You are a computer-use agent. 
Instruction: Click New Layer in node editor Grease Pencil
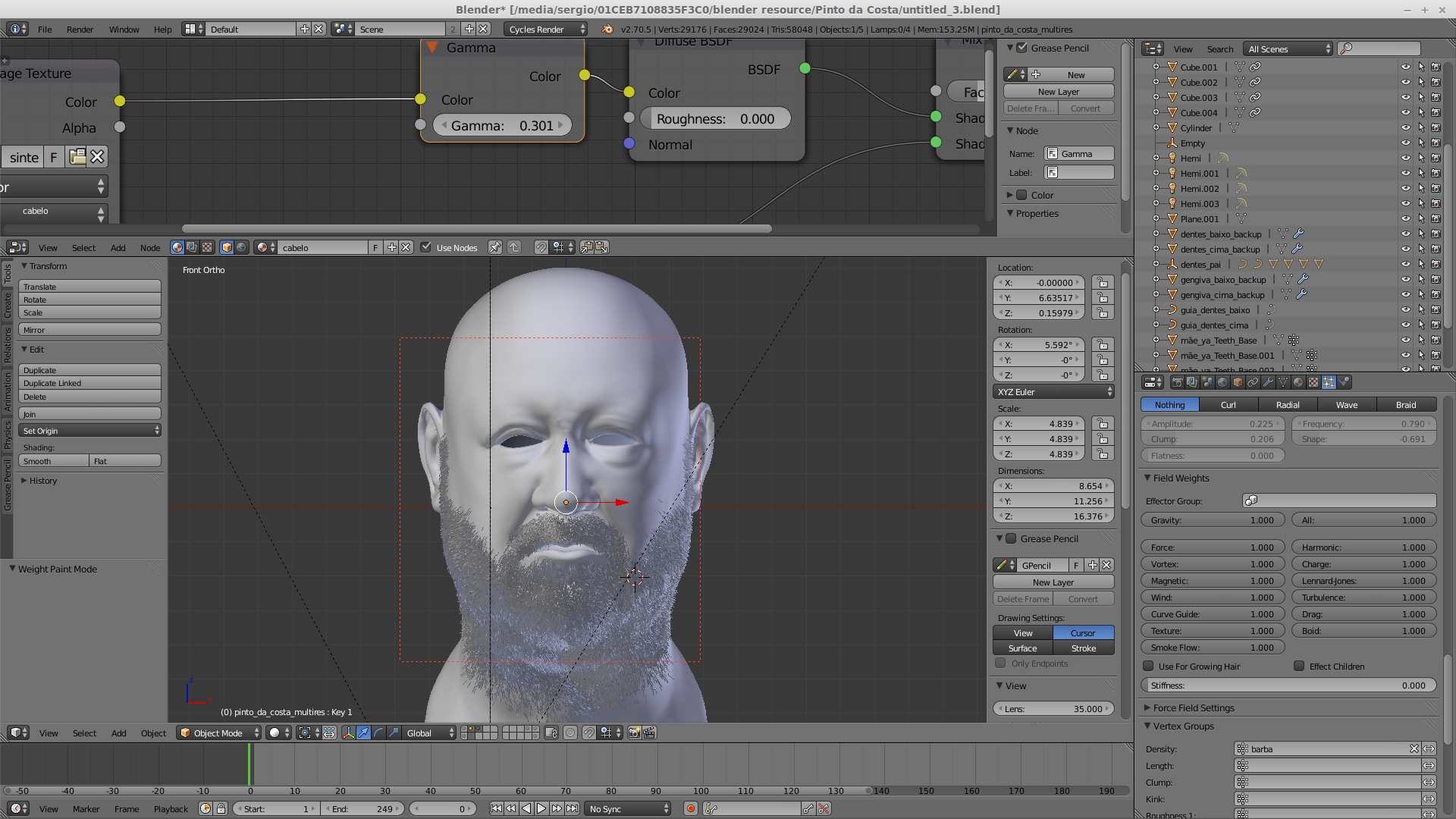click(x=1059, y=92)
